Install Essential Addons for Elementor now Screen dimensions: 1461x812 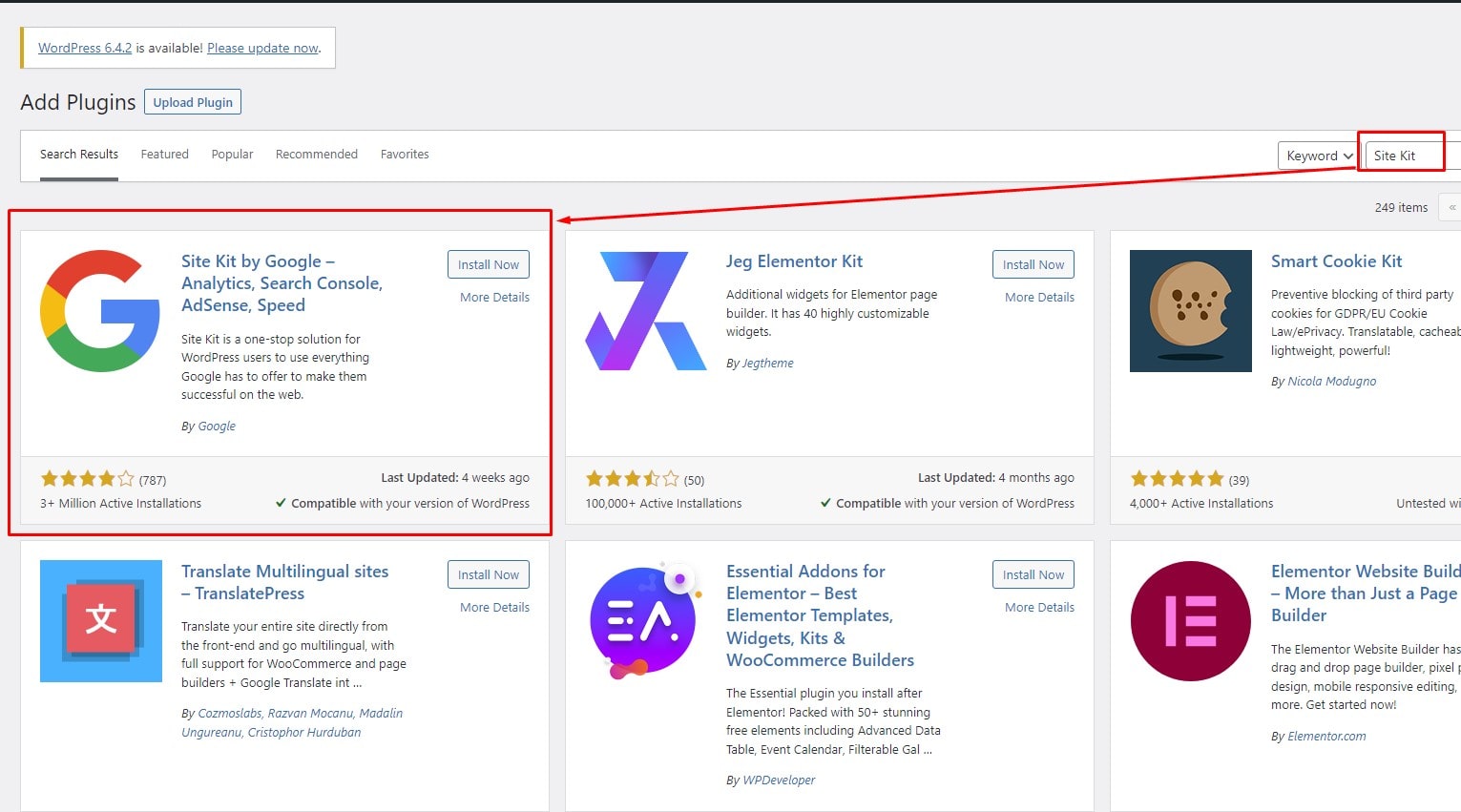pyautogui.click(x=1033, y=574)
